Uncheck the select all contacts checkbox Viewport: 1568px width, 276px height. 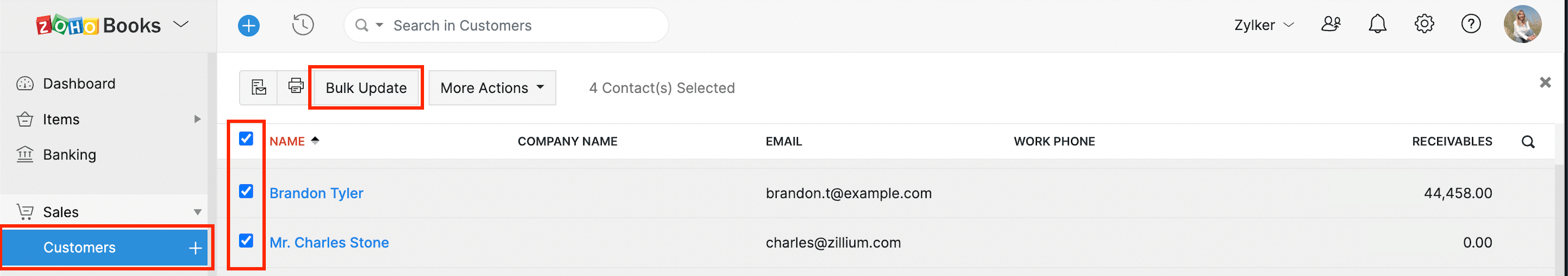click(246, 139)
